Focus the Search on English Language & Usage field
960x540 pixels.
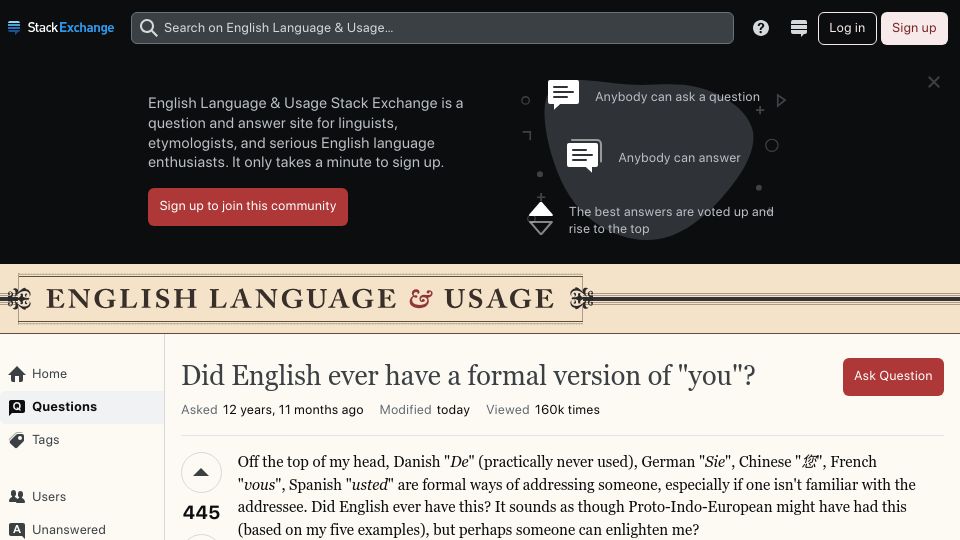point(432,28)
